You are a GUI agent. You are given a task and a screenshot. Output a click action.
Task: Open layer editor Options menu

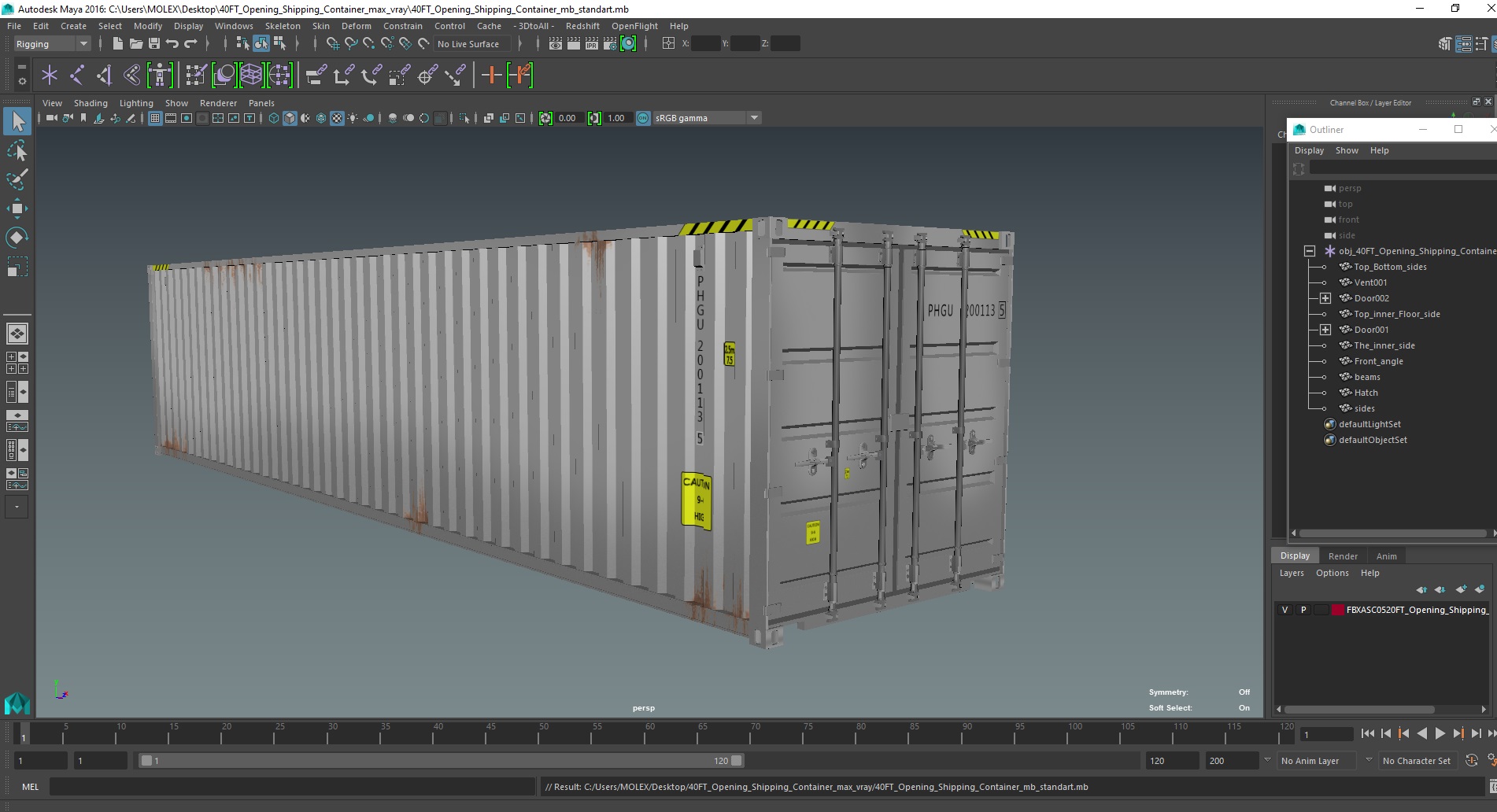(x=1332, y=573)
